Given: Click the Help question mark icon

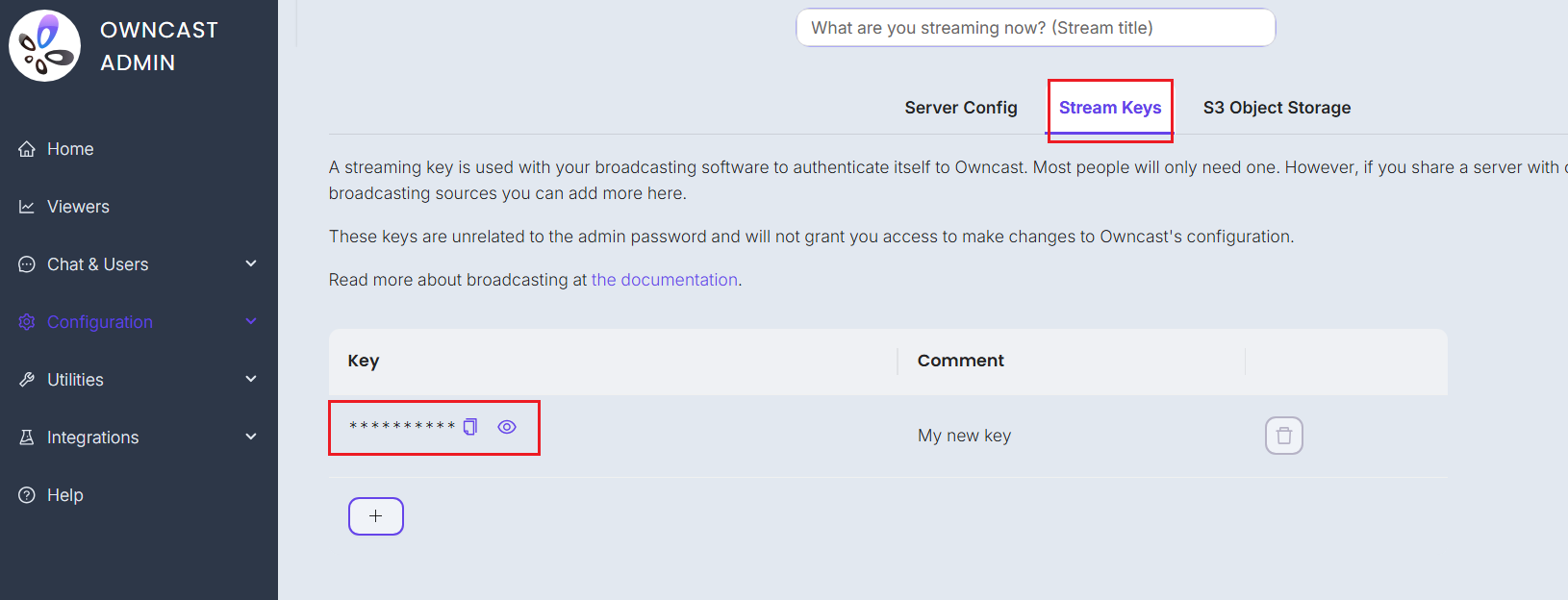Looking at the screenshot, I should (x=27, y=495).
